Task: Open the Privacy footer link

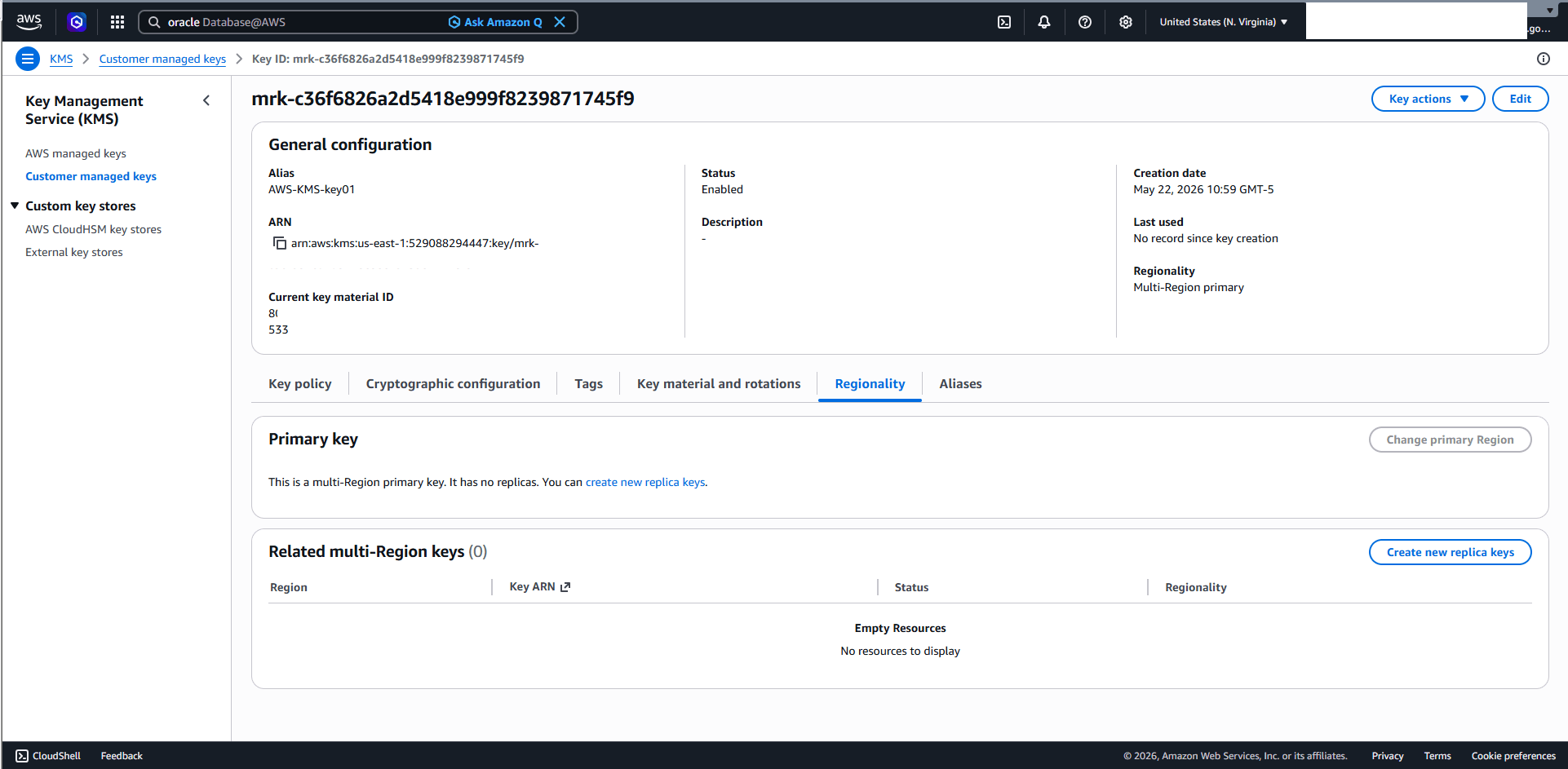Action: (1387, 756)
